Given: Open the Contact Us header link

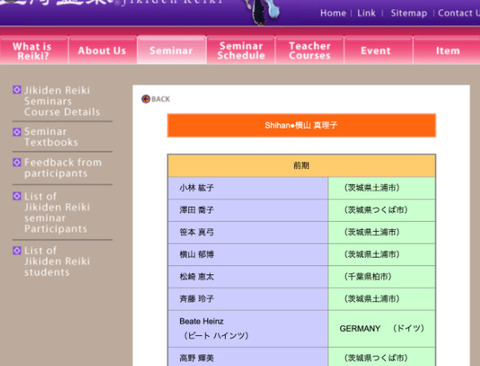Looking at the screenshot, I should (x=459, y=13).
